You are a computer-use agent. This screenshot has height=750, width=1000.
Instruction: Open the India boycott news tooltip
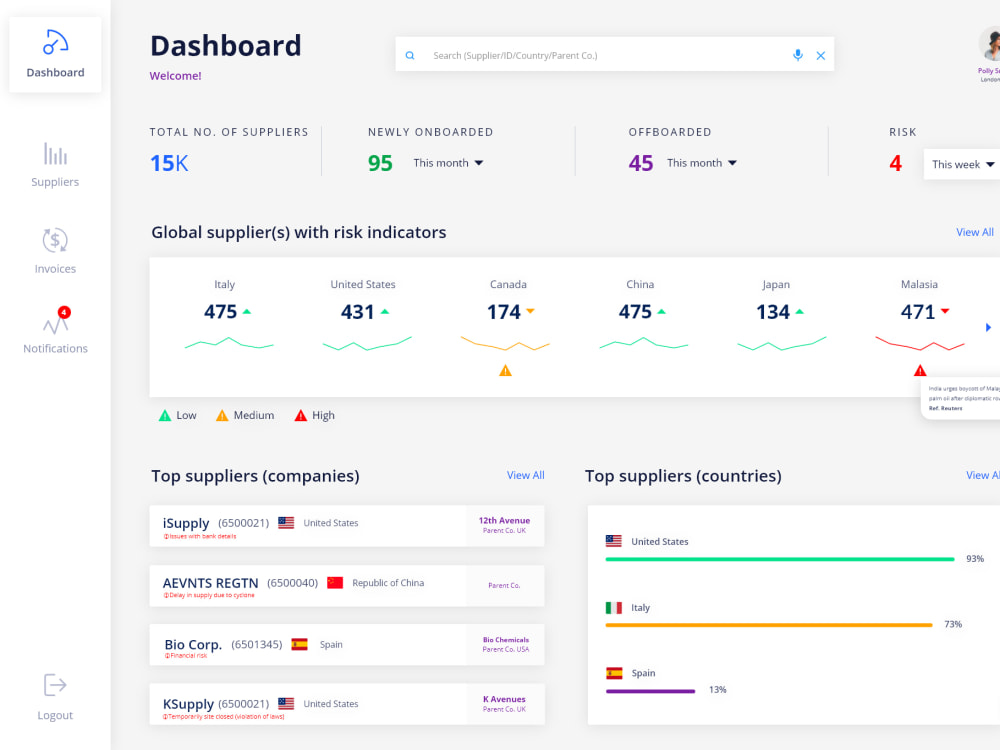961,399
